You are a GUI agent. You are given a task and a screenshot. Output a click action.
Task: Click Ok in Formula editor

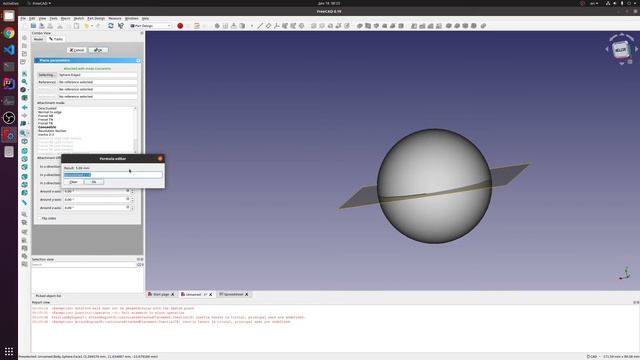[94, 182]
